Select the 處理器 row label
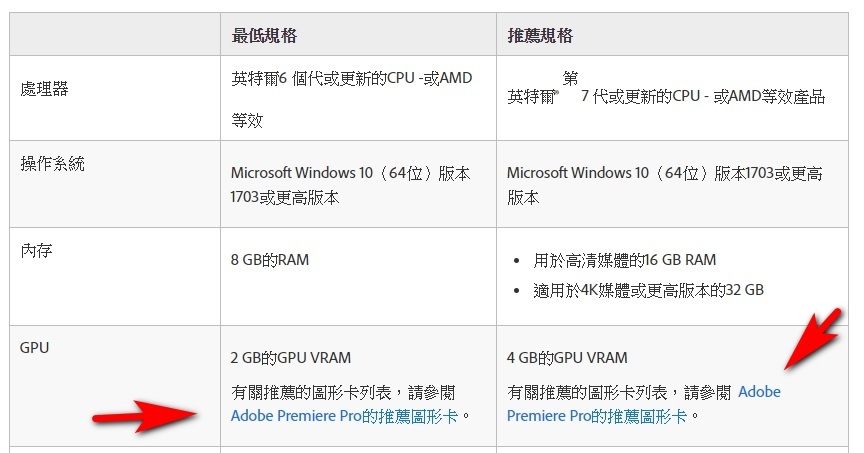The width and height of the screenshot is (864, 453). [x=44, y=89]
